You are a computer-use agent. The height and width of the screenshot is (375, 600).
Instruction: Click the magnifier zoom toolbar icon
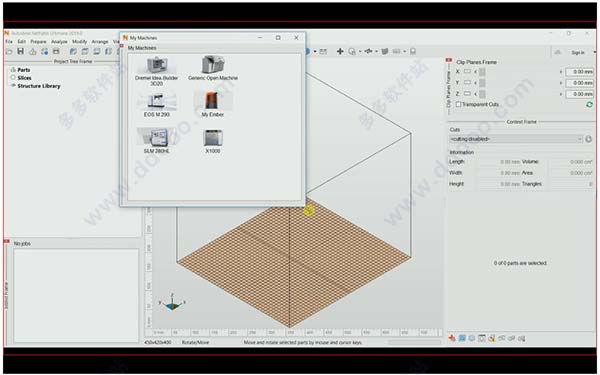[x=352, y=51]
